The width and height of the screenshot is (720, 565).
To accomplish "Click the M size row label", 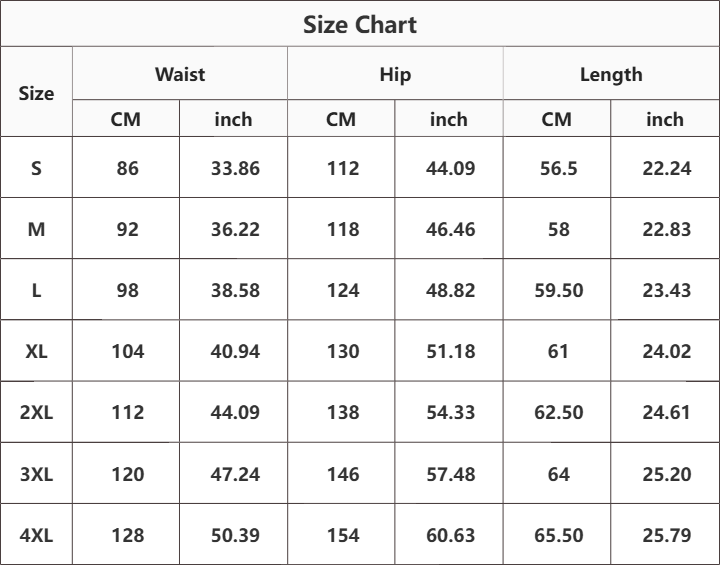I will tap(36, 229).
